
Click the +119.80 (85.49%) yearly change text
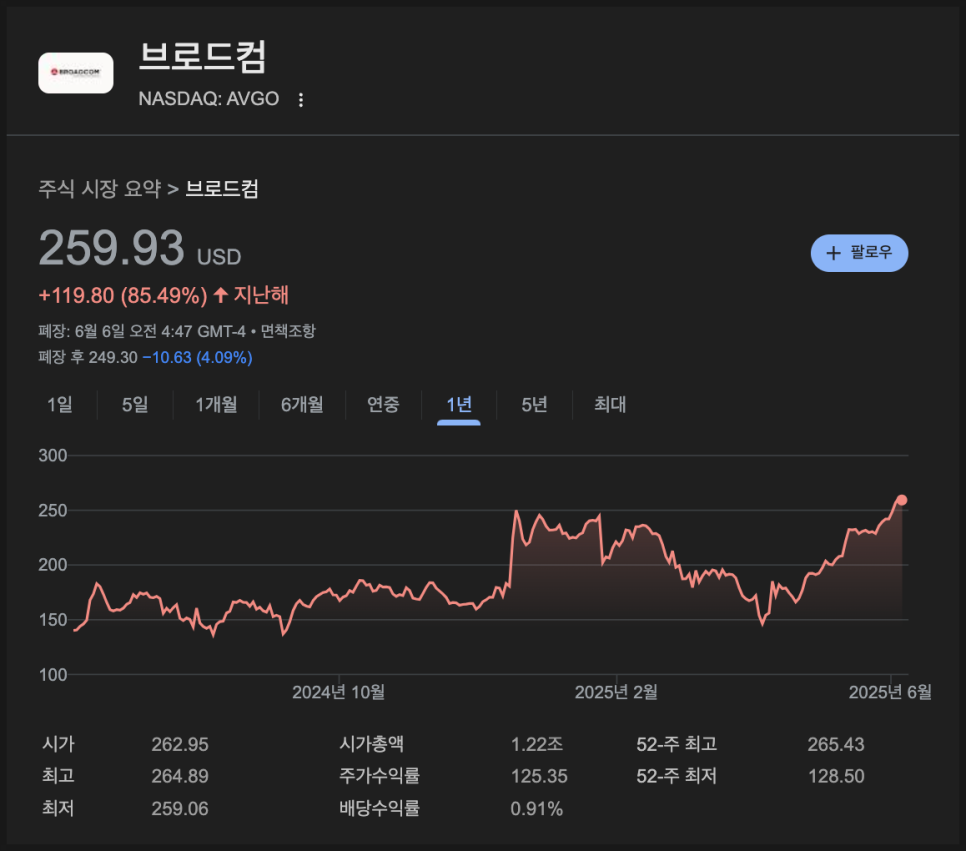point(123,296)
